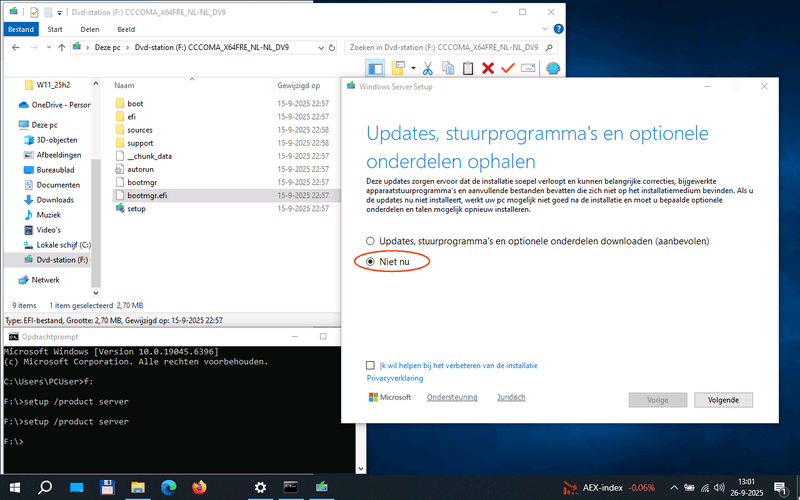Open the Bestand menu tab

(x=21, y=29)
